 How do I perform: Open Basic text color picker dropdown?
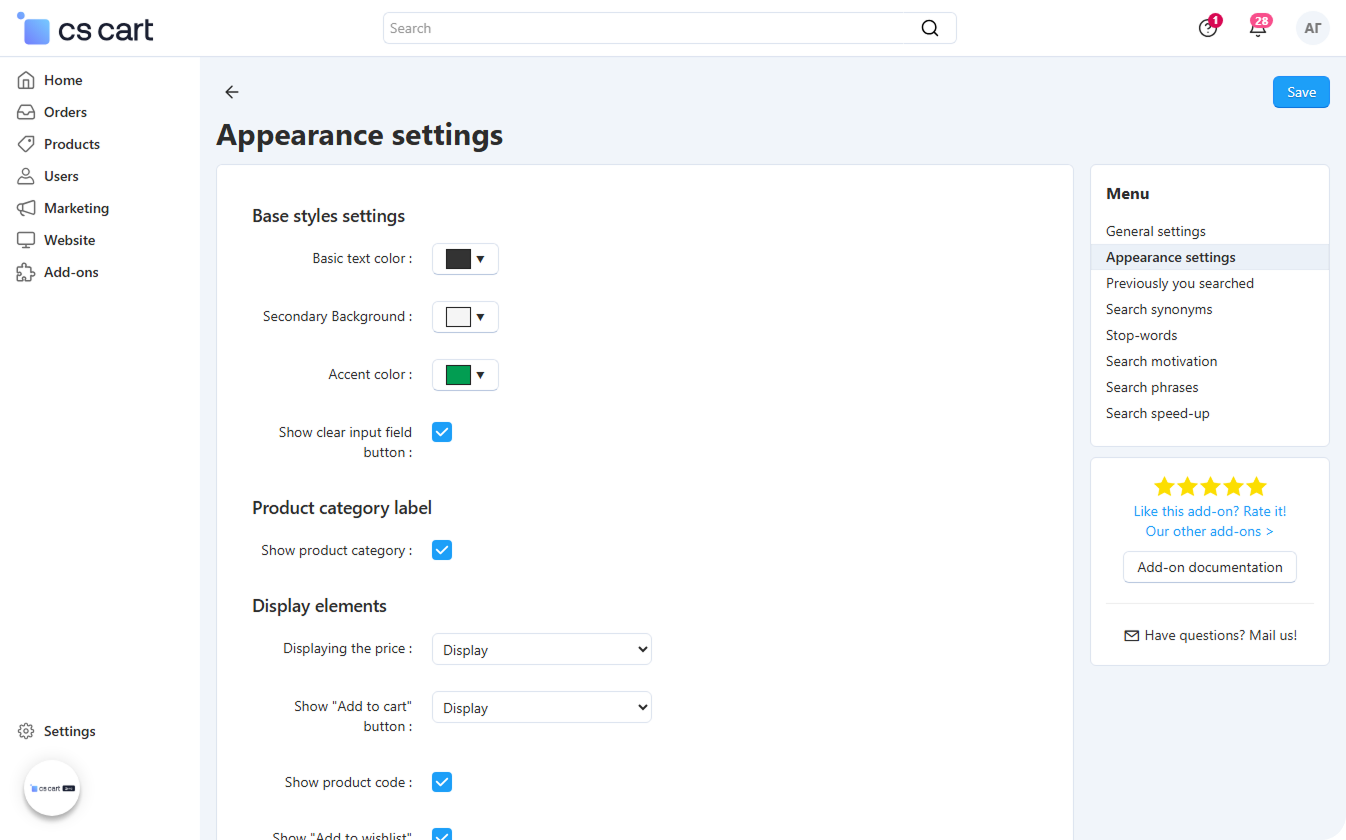[465, 259]
